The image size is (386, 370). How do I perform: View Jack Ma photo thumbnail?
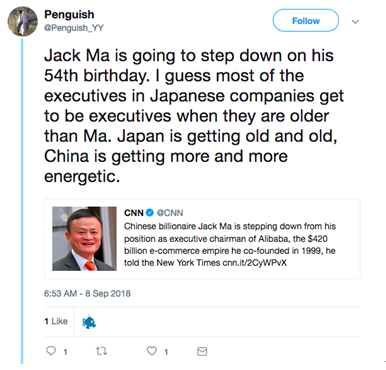coord(84,239)
